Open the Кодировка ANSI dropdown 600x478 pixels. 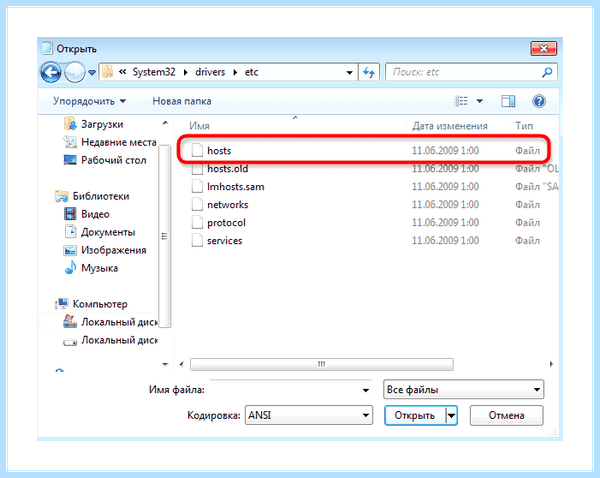click(309, 415)
